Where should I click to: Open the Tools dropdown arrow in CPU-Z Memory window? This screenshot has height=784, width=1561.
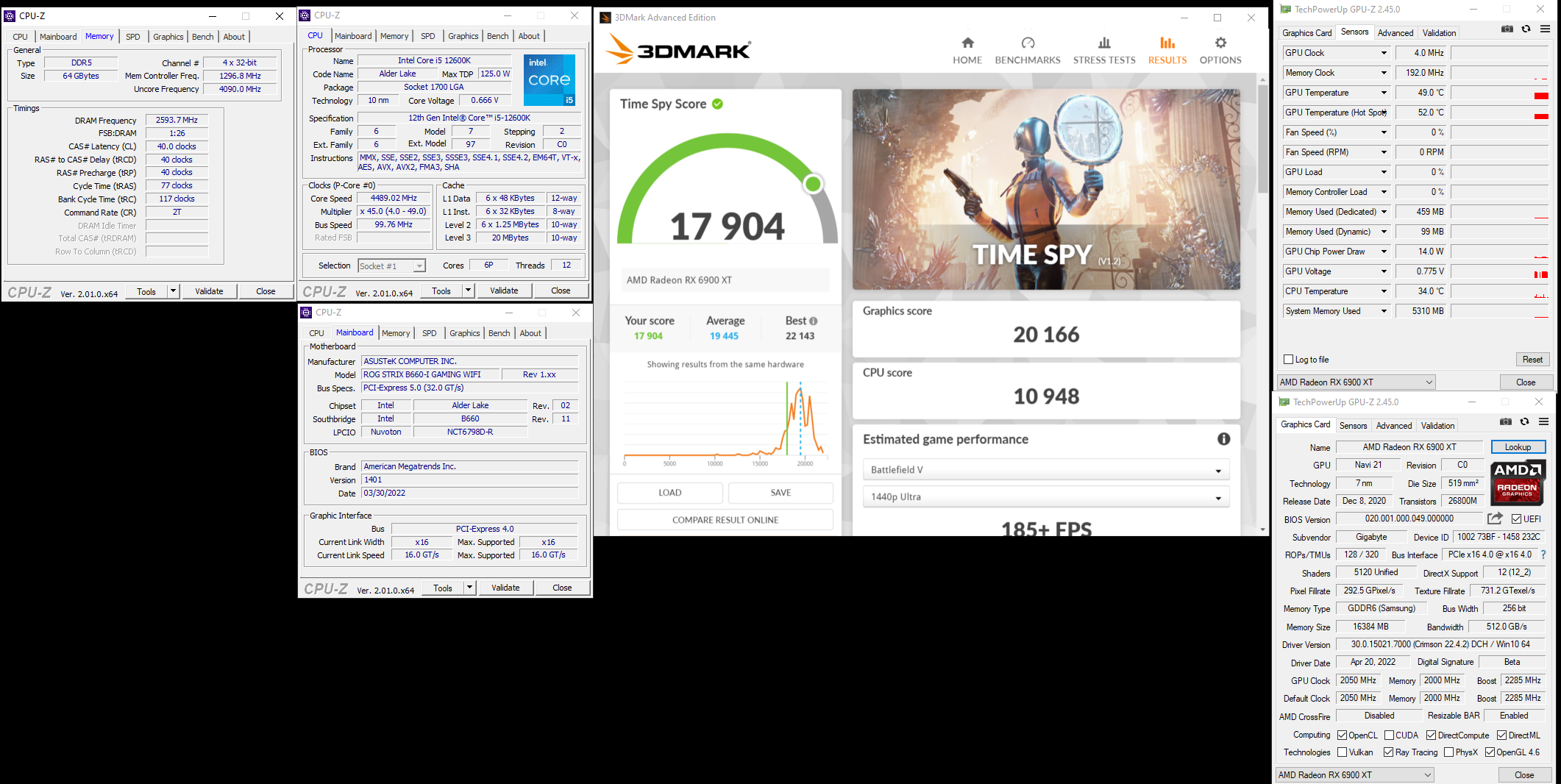(x=173, y=291)
